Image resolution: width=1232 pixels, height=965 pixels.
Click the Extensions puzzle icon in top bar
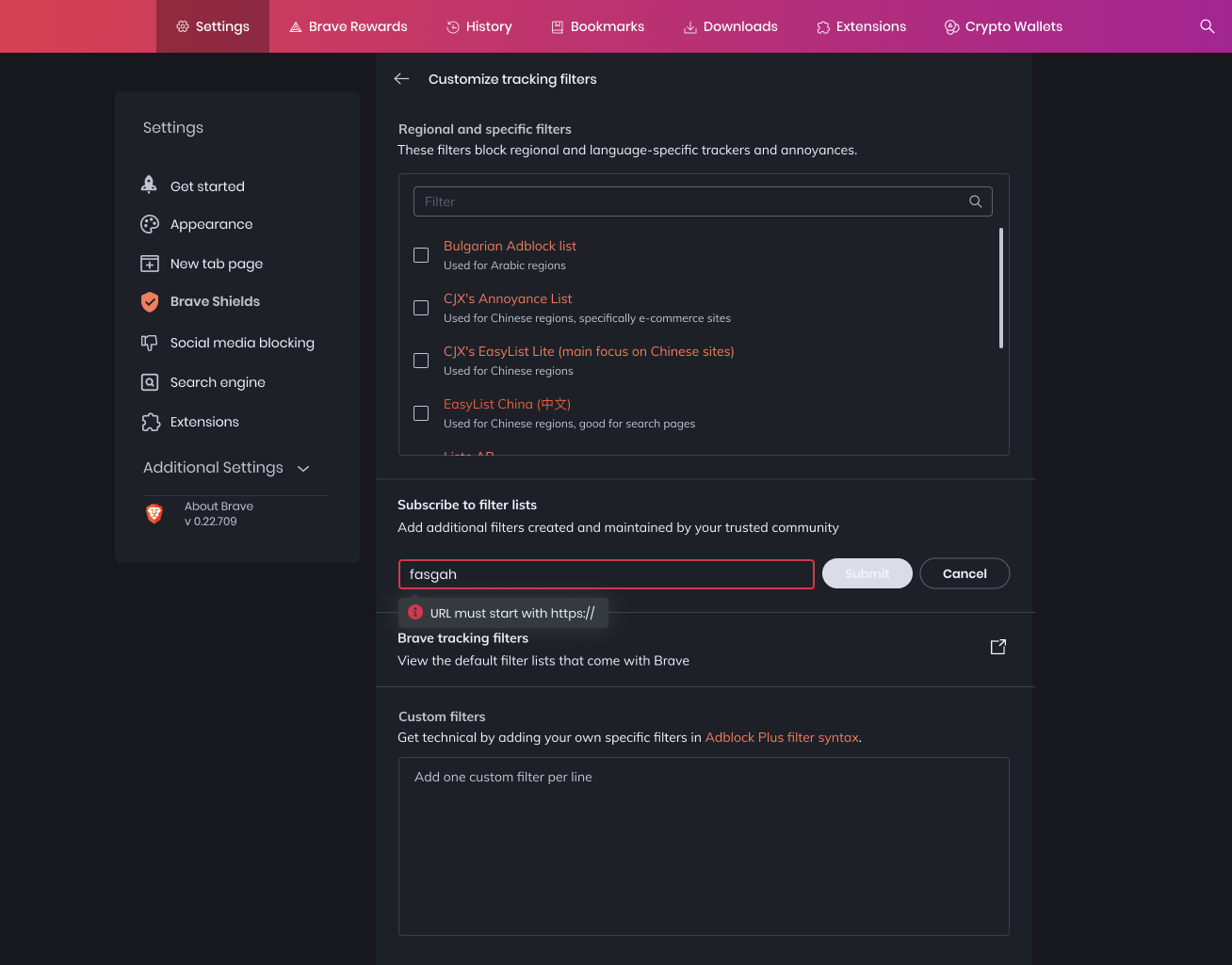823,27
